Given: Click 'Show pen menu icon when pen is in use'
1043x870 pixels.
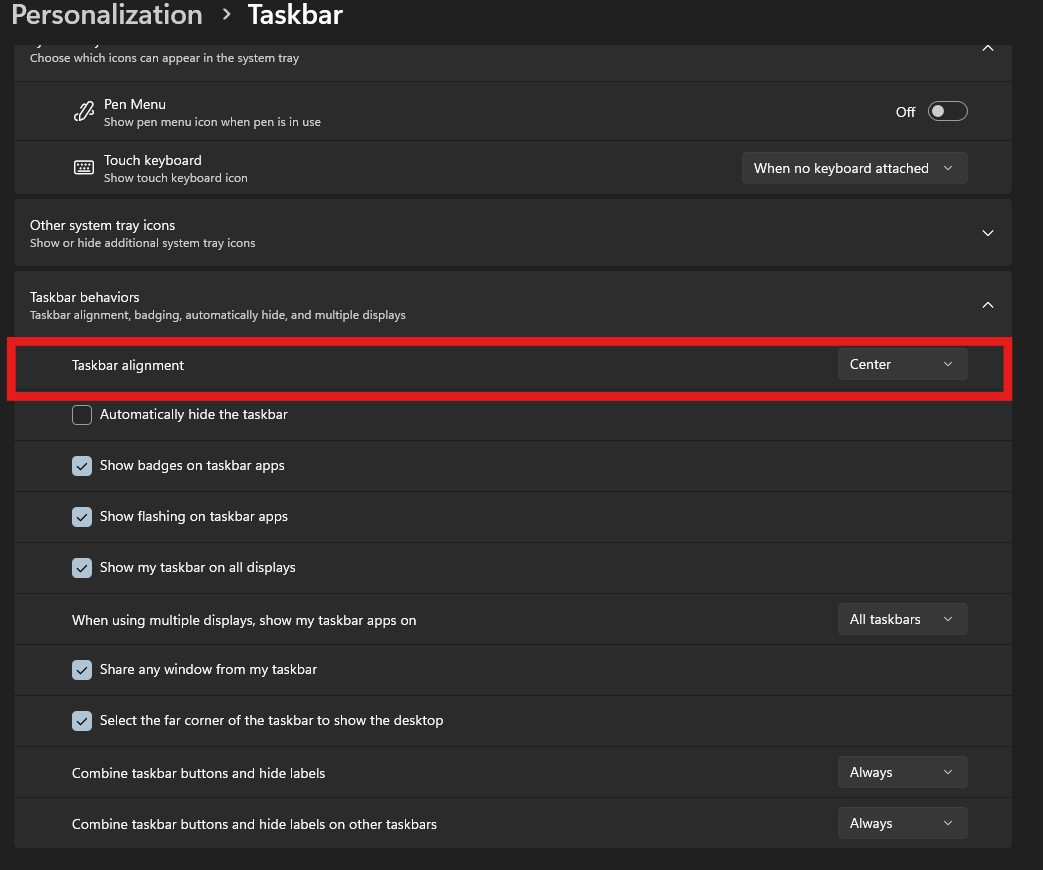Looking at the screenshot, I should tap(212, 122).
